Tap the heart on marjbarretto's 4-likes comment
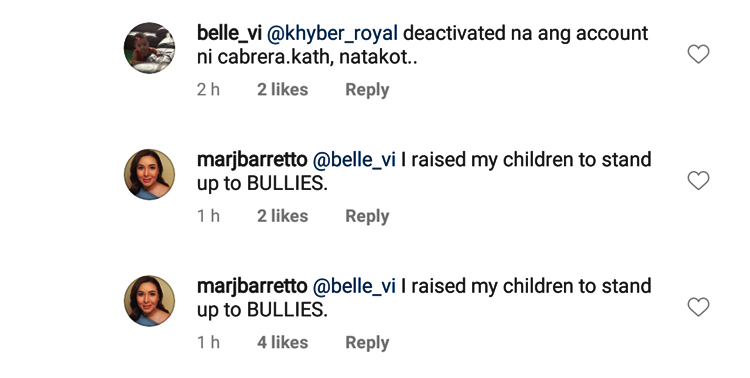 (698, 307)
